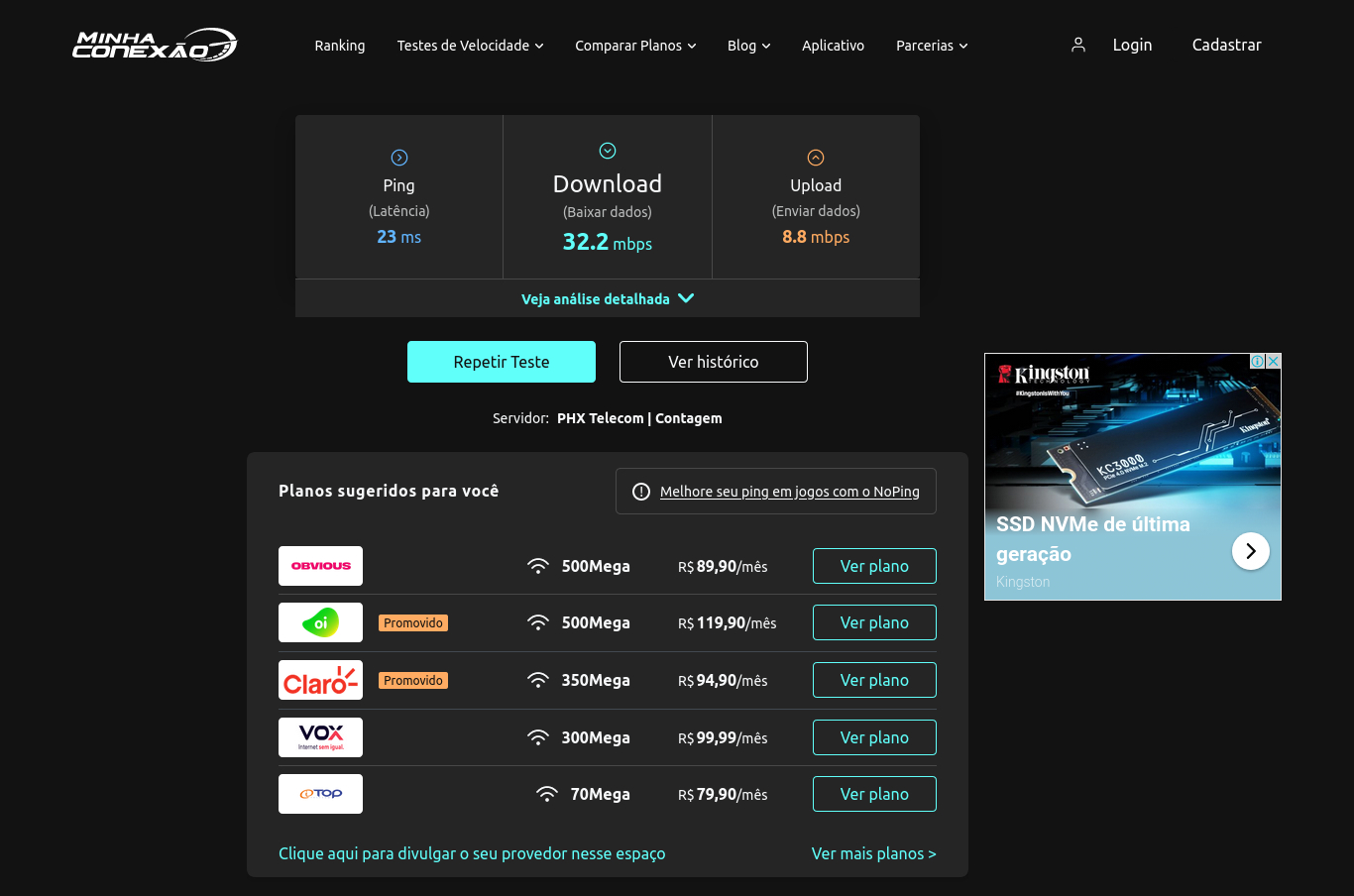This screenshot has height=896, width=1354.
Task: Click the next arrow on the Kingston ad
Action: pyautogui.click(x=1251, y=550)
